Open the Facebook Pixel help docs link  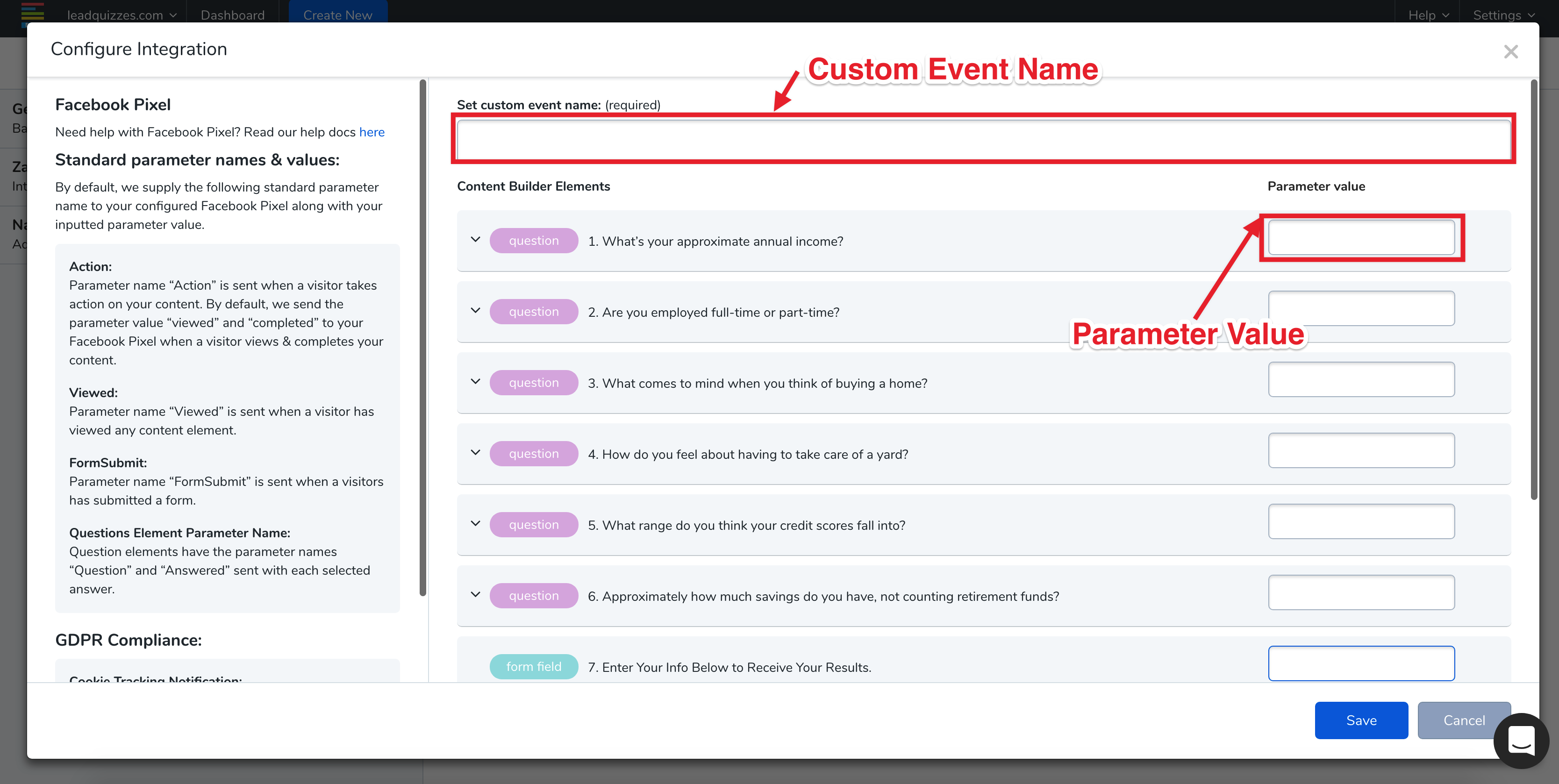pyautogui.click(x=372, y=132)
